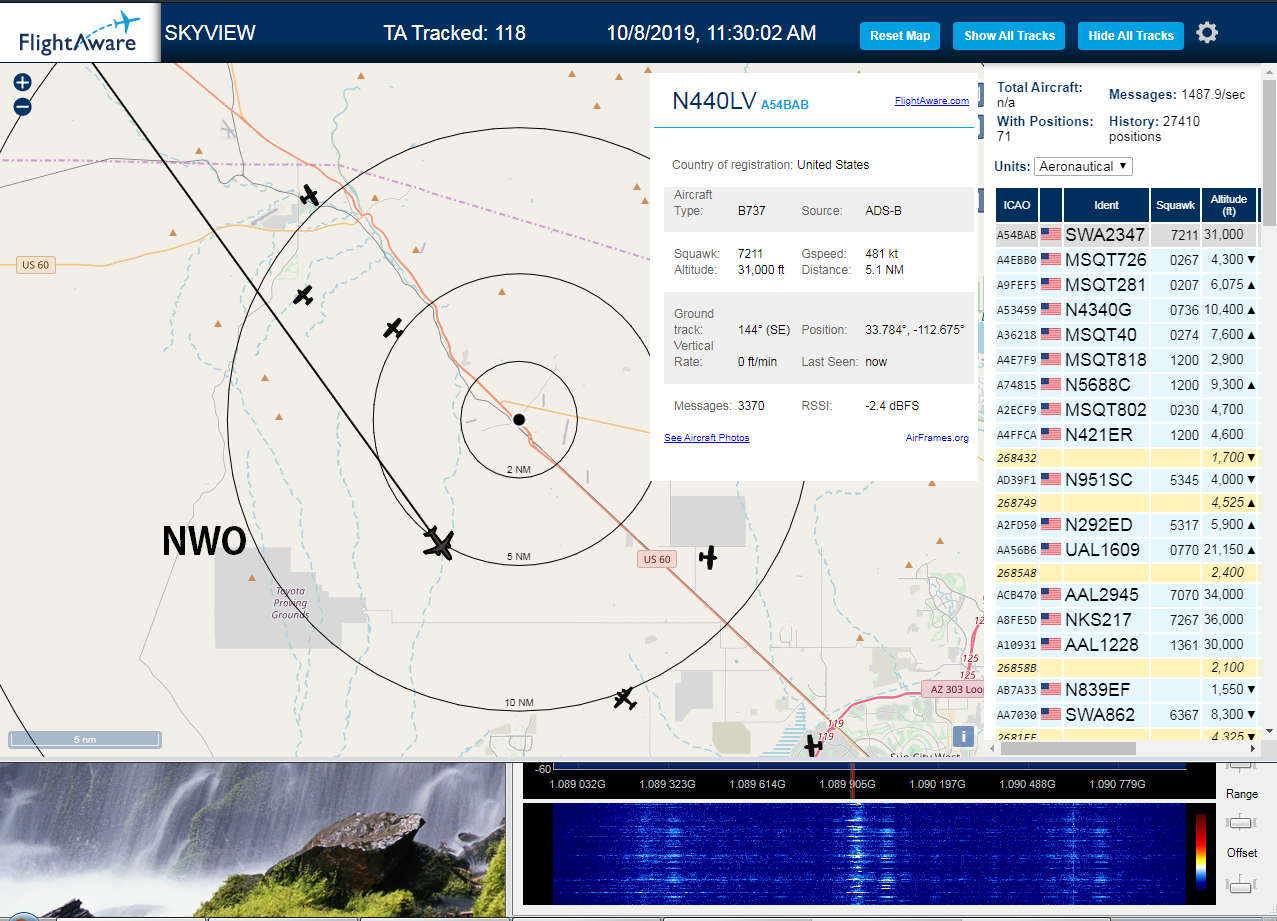Click the A54BAB ICAO code in details
The height and width of the screenshot is (921, 1277).
tap(785, 105)
